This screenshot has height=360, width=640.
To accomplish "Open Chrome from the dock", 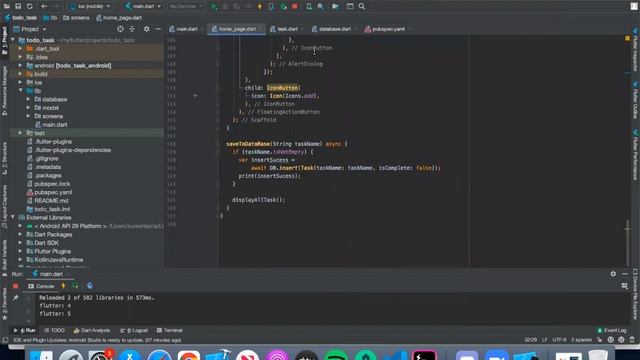I will tap(189, 356).
